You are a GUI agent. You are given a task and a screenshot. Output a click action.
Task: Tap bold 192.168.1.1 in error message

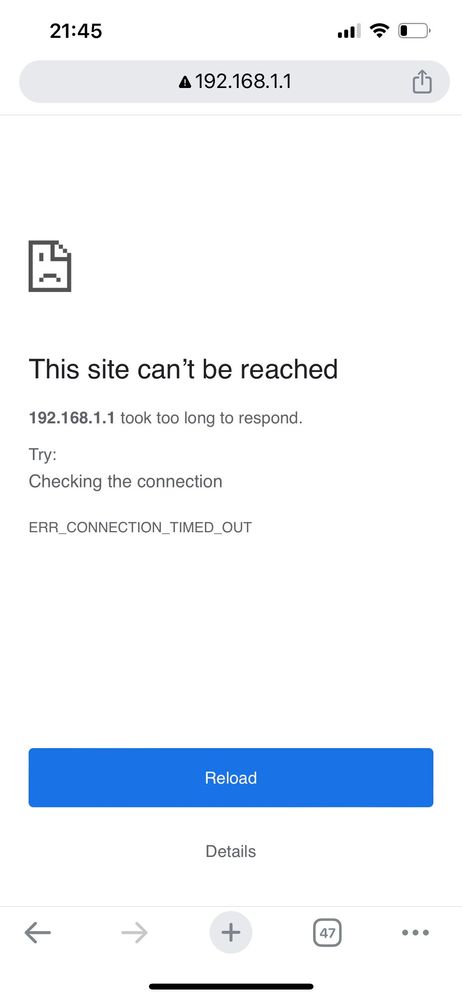click(72, 419)
